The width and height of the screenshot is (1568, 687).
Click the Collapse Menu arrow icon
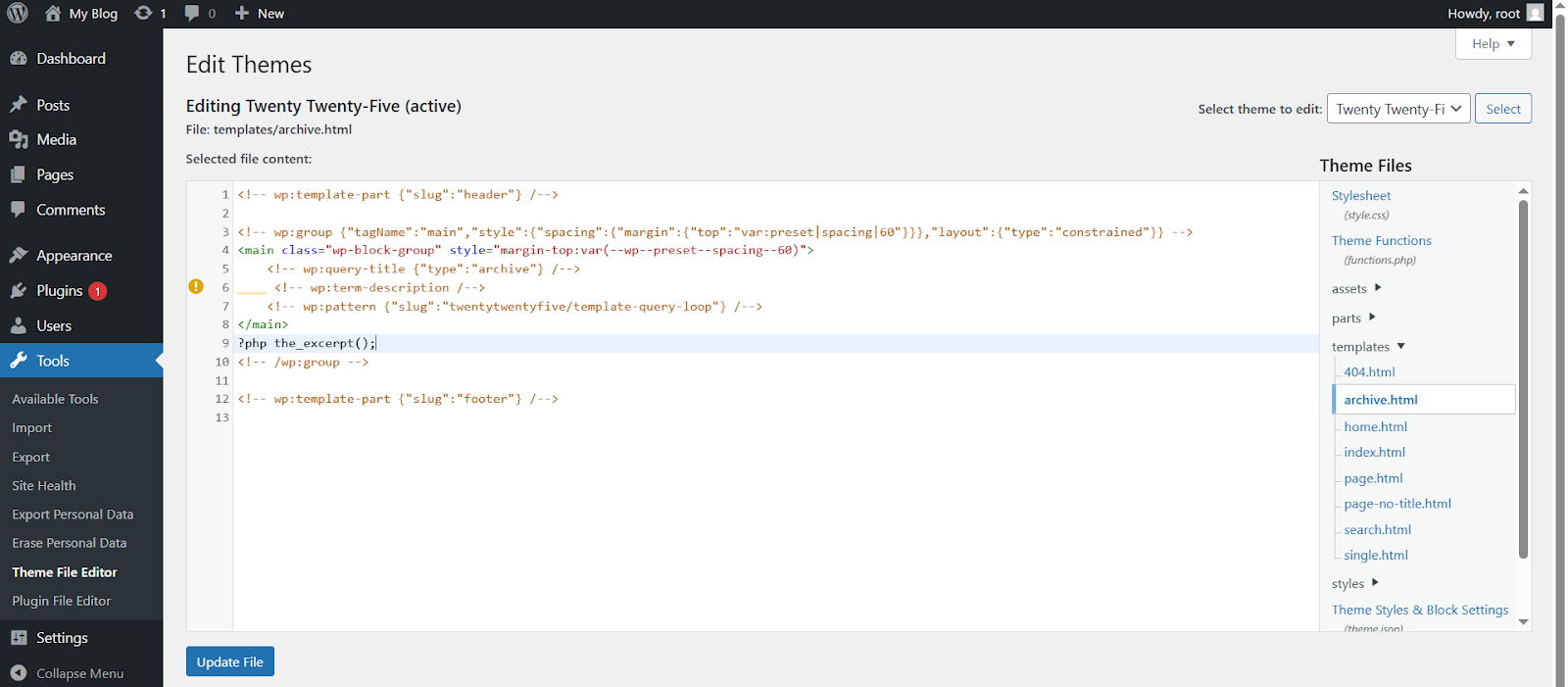pyautogui.click(x=19, y=673)
